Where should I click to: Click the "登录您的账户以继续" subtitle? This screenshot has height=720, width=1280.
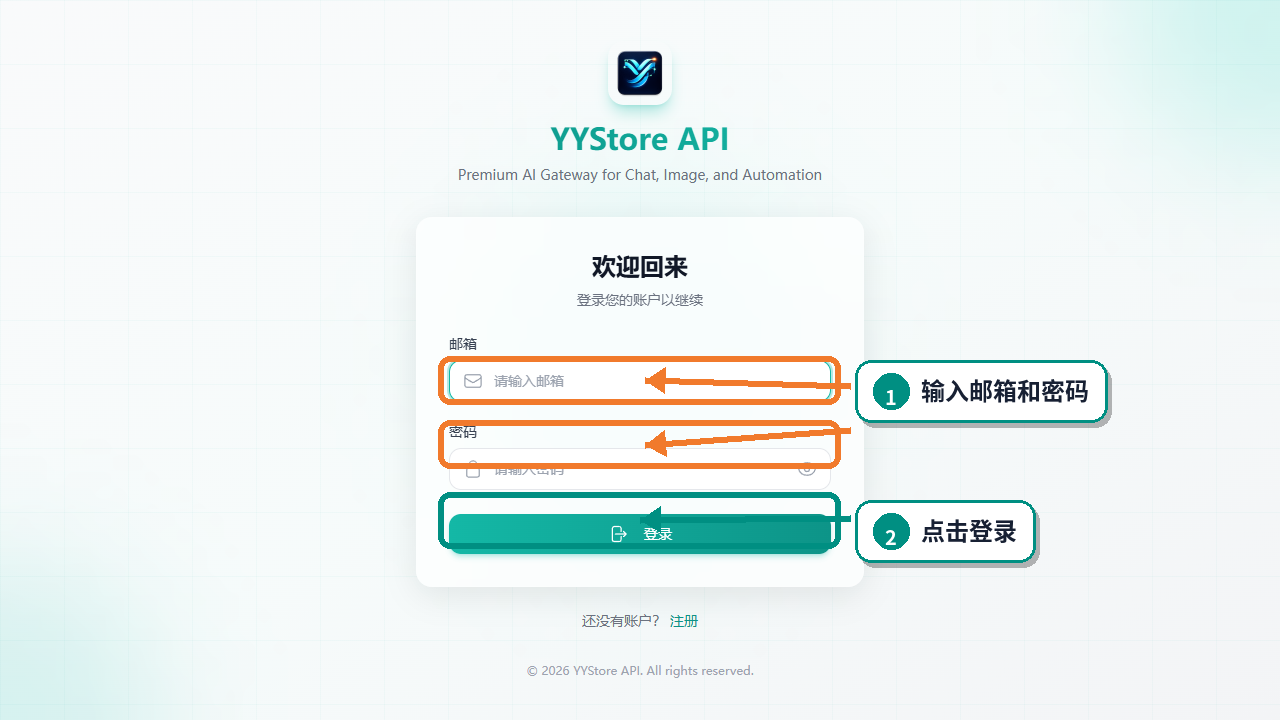pyautogui.click(x=640, y=300)
